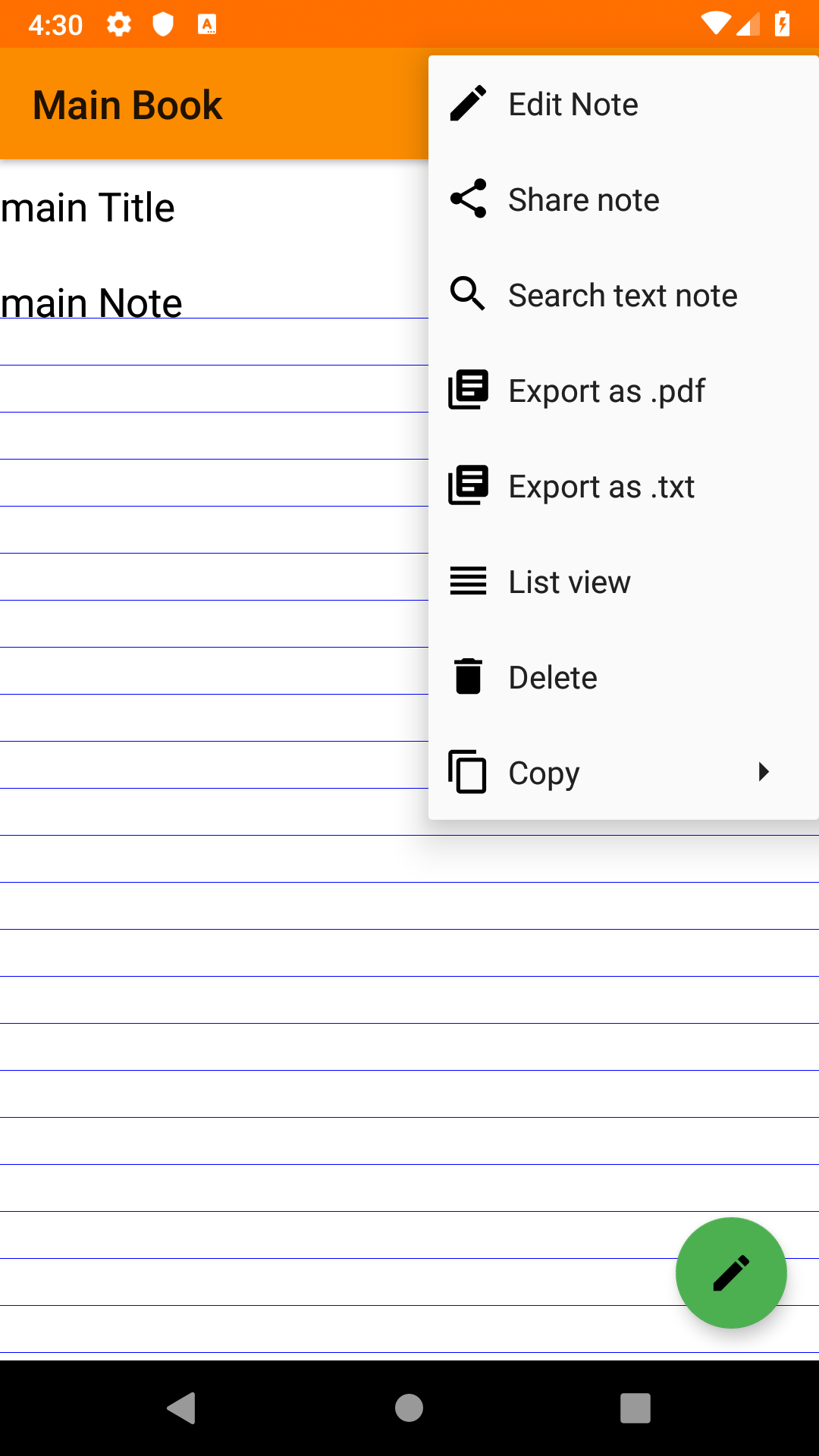Click the main Note text line
This screenshot has width=819, height=1456.
click(92, 303)
